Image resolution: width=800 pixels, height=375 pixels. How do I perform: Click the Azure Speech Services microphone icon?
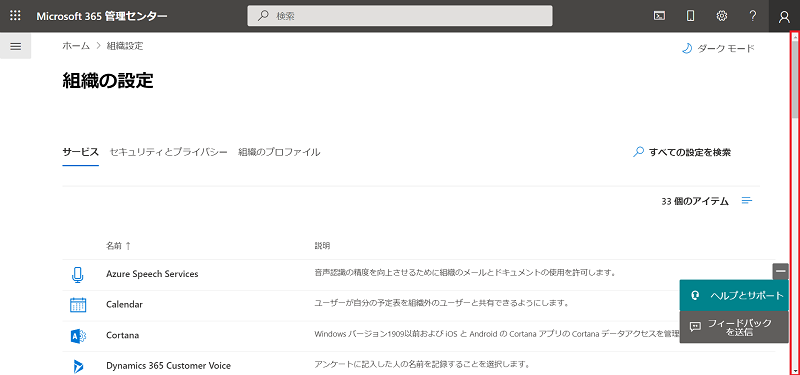point(77,275)
